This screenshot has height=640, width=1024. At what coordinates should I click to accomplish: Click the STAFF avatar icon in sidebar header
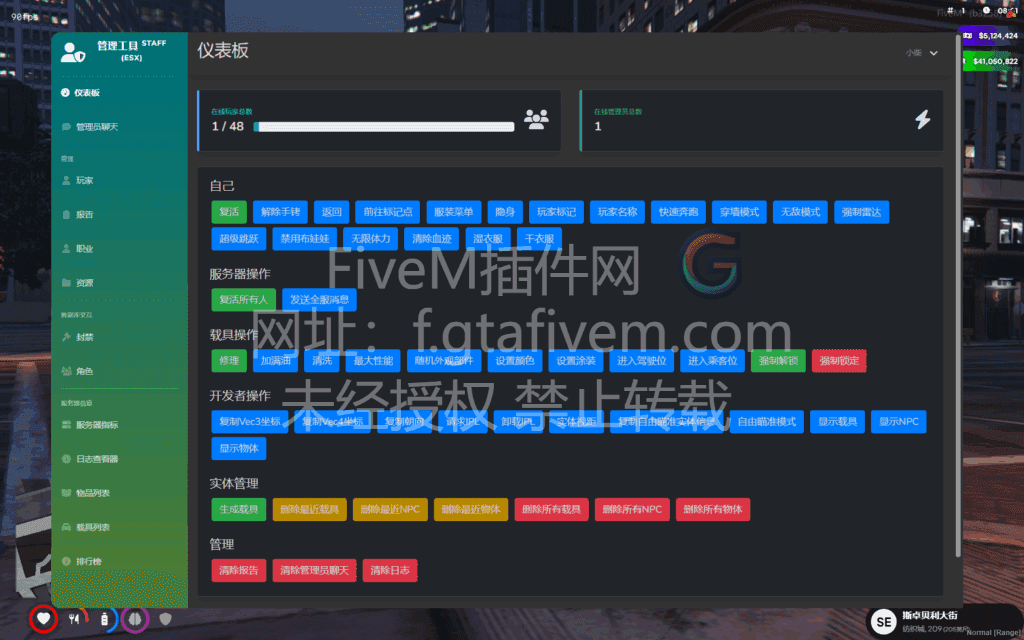pyautogui.click(x=73, y=51)
